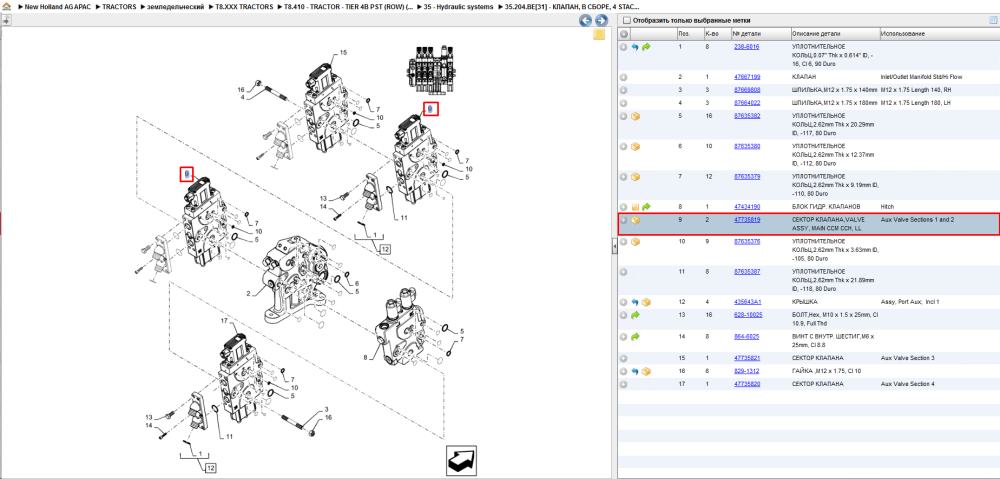1000x479 pixels.
Task: Click callout 17 in the diagram
Action: click(224, 320)
